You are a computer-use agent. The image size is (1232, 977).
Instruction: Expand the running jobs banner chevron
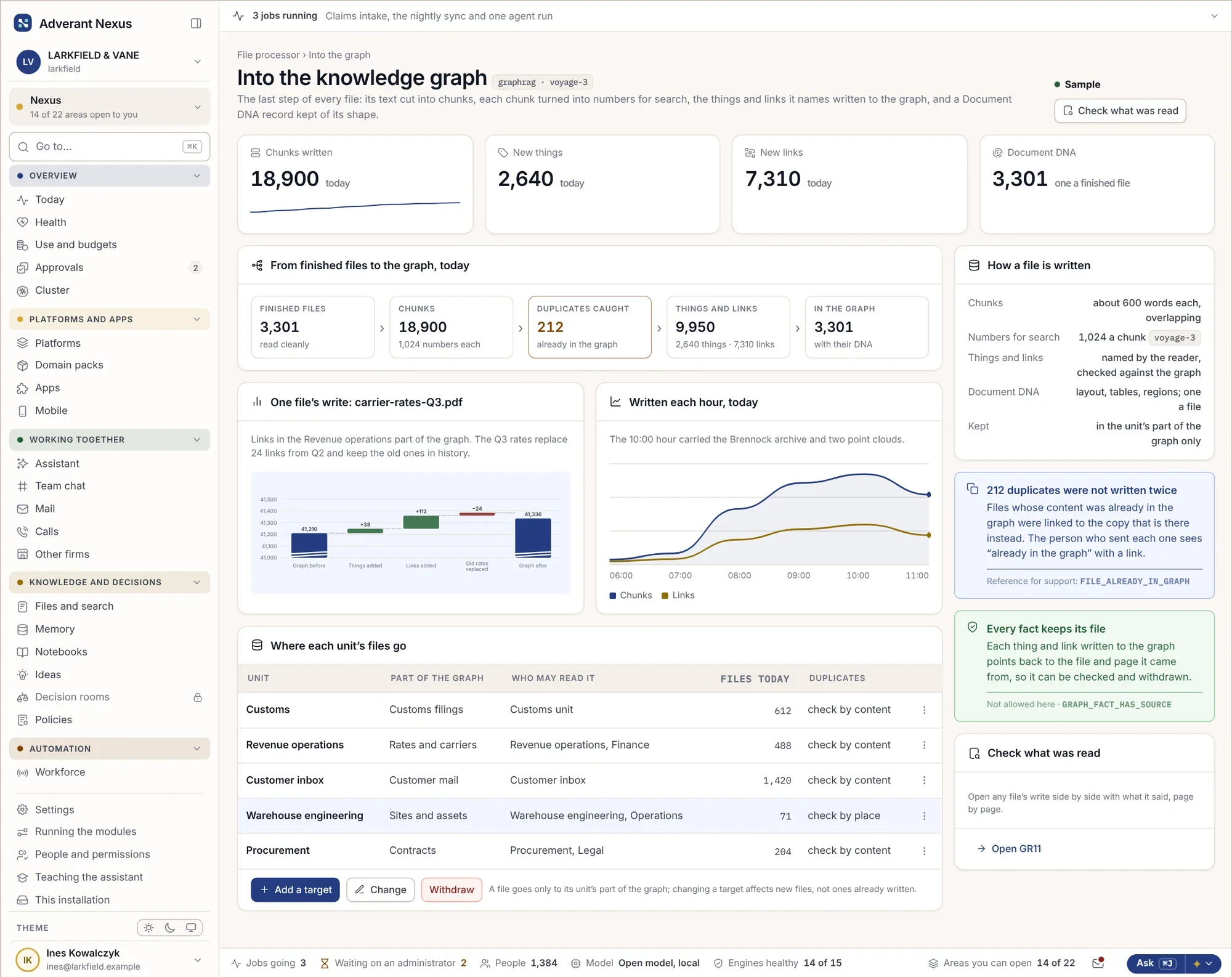click(x=1214, y=16)
